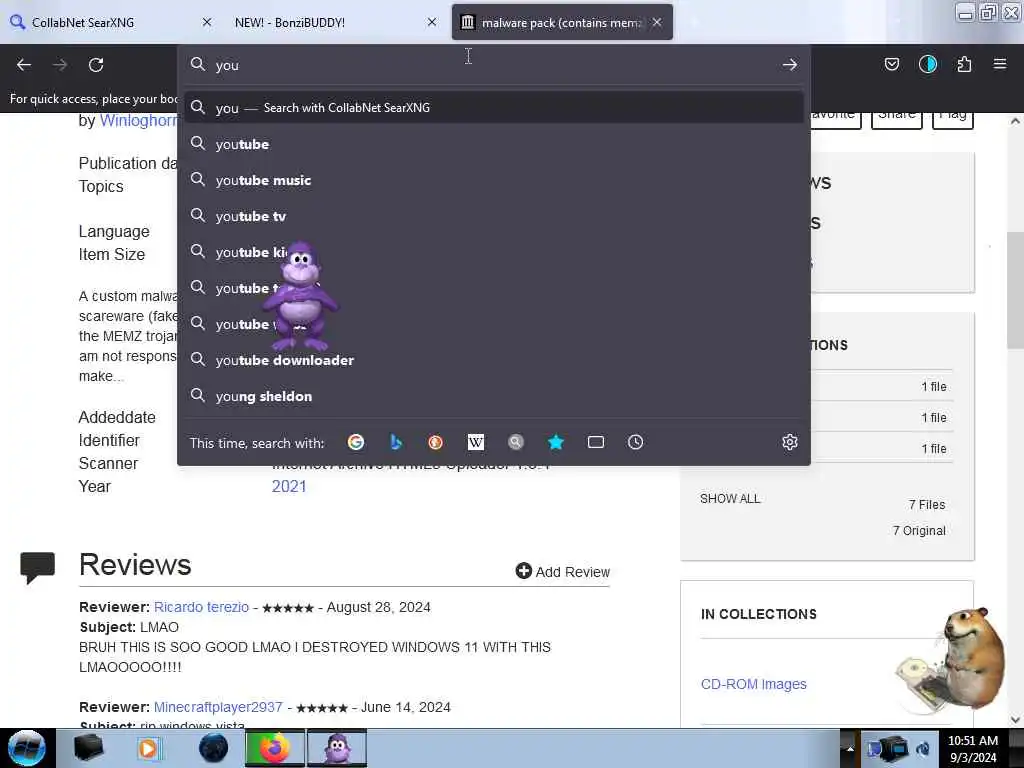
Task: Open reviewer Minecraftplayer2937's profile
Action: coord(218,707)
